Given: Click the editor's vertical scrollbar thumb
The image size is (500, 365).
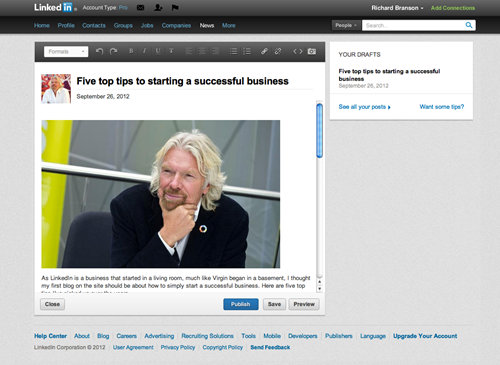Looking at the screenshot, I should point(319,130).
